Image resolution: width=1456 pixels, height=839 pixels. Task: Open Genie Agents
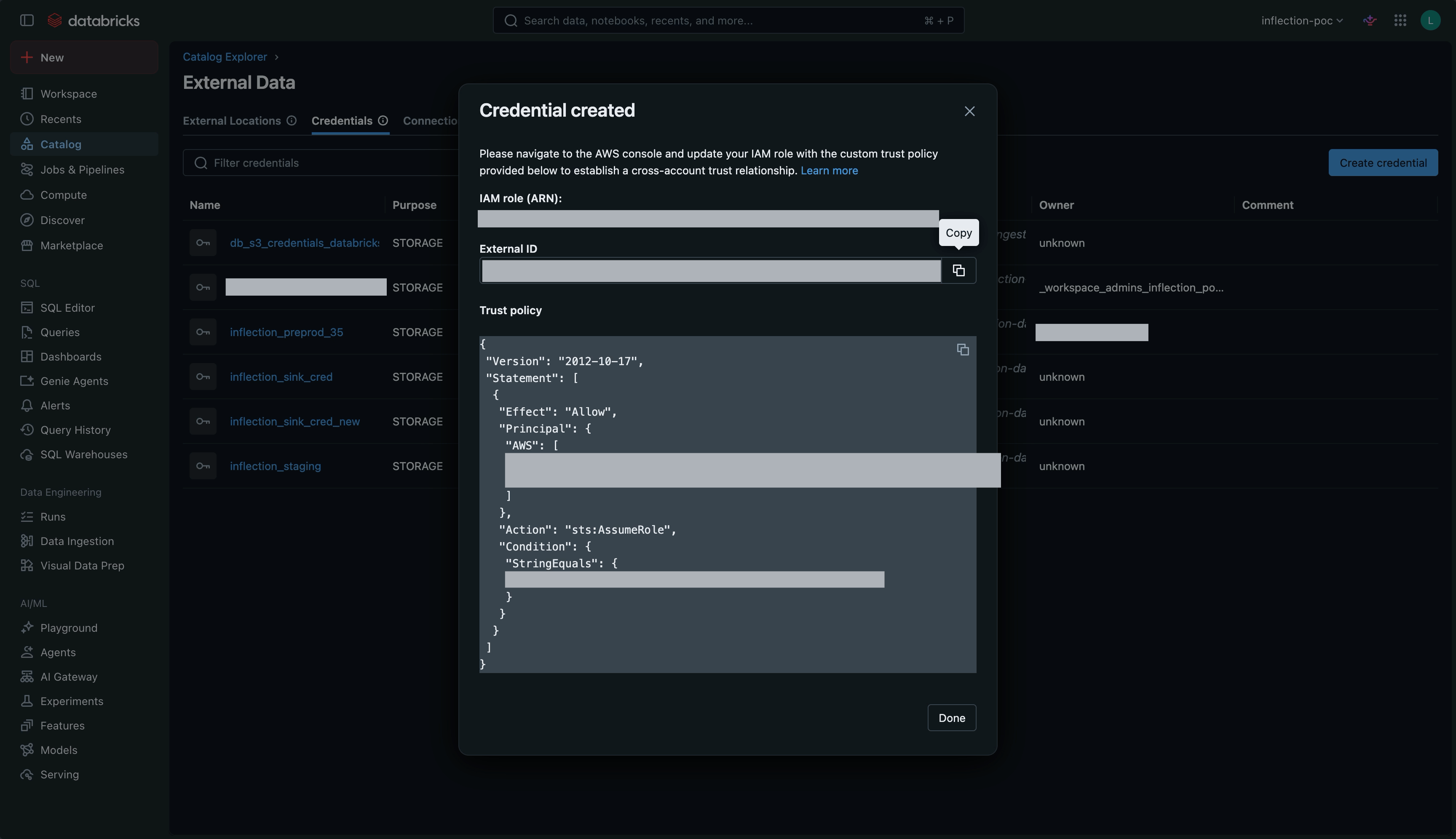[x=84, y=382]
